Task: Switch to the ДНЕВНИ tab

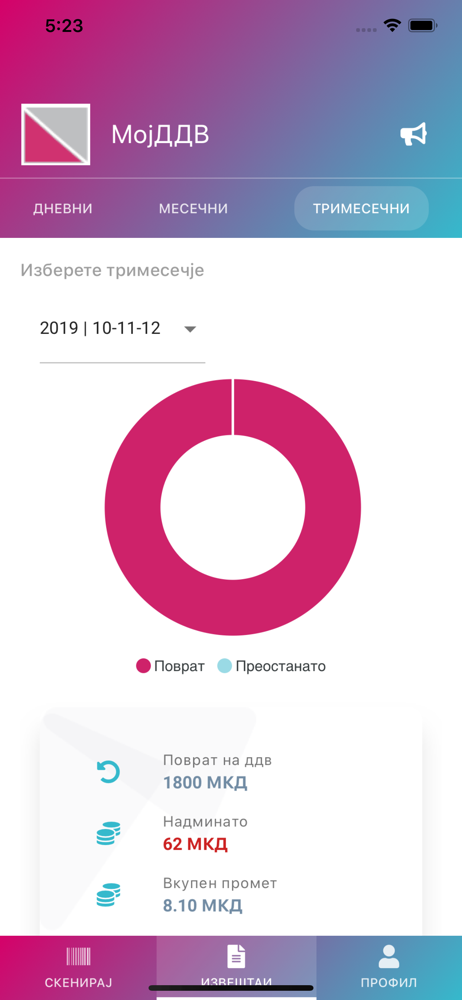Action: (x=63, y=209)
